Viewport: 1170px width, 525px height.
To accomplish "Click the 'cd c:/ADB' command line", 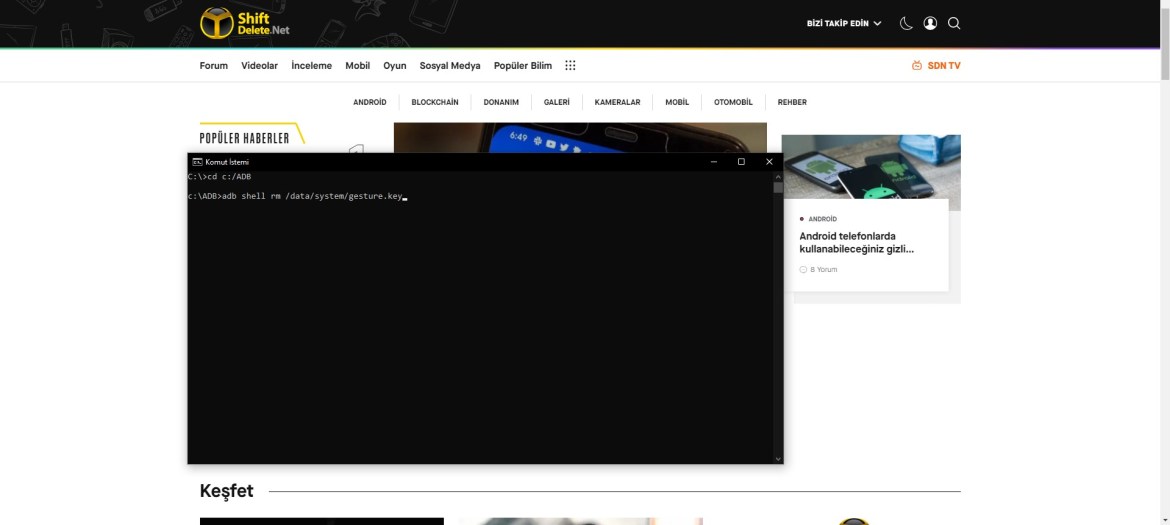I will pos(219,177).
